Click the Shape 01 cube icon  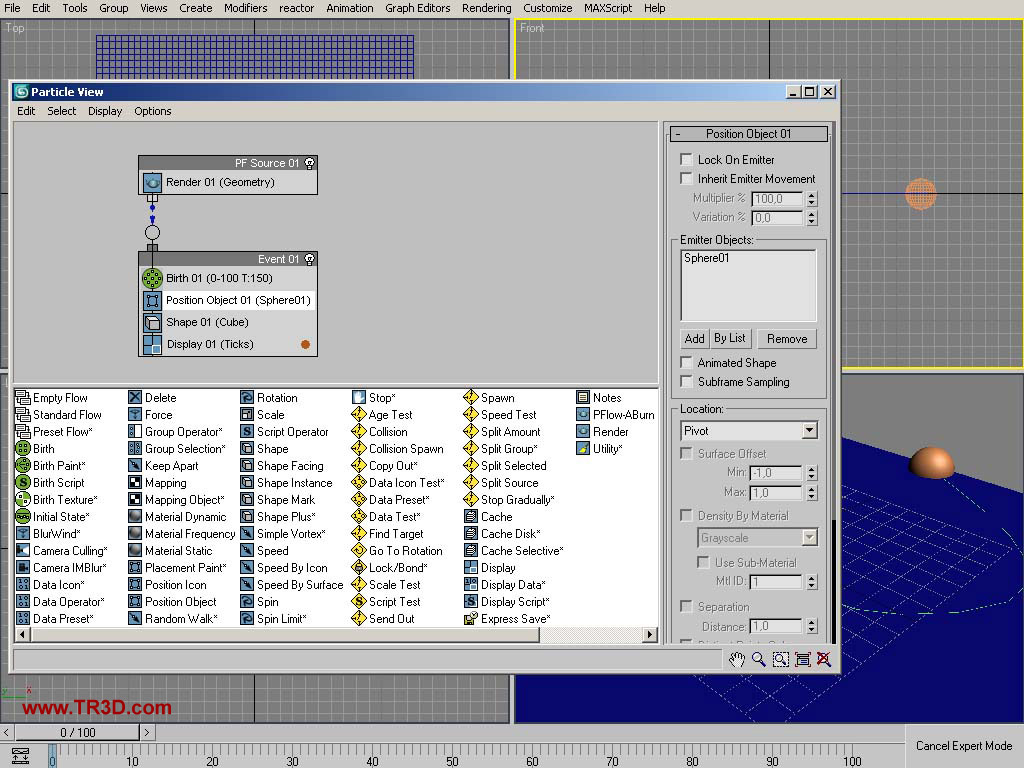[x=152, y=322]
